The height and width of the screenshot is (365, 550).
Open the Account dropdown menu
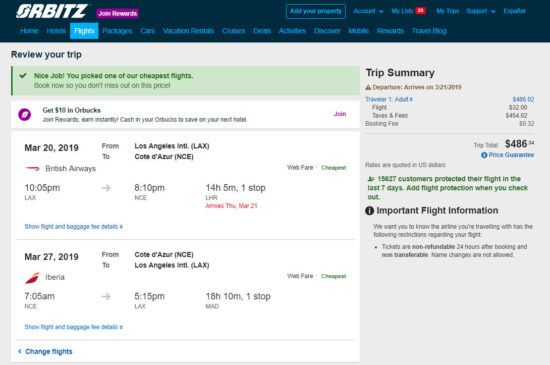click(368, 11)
